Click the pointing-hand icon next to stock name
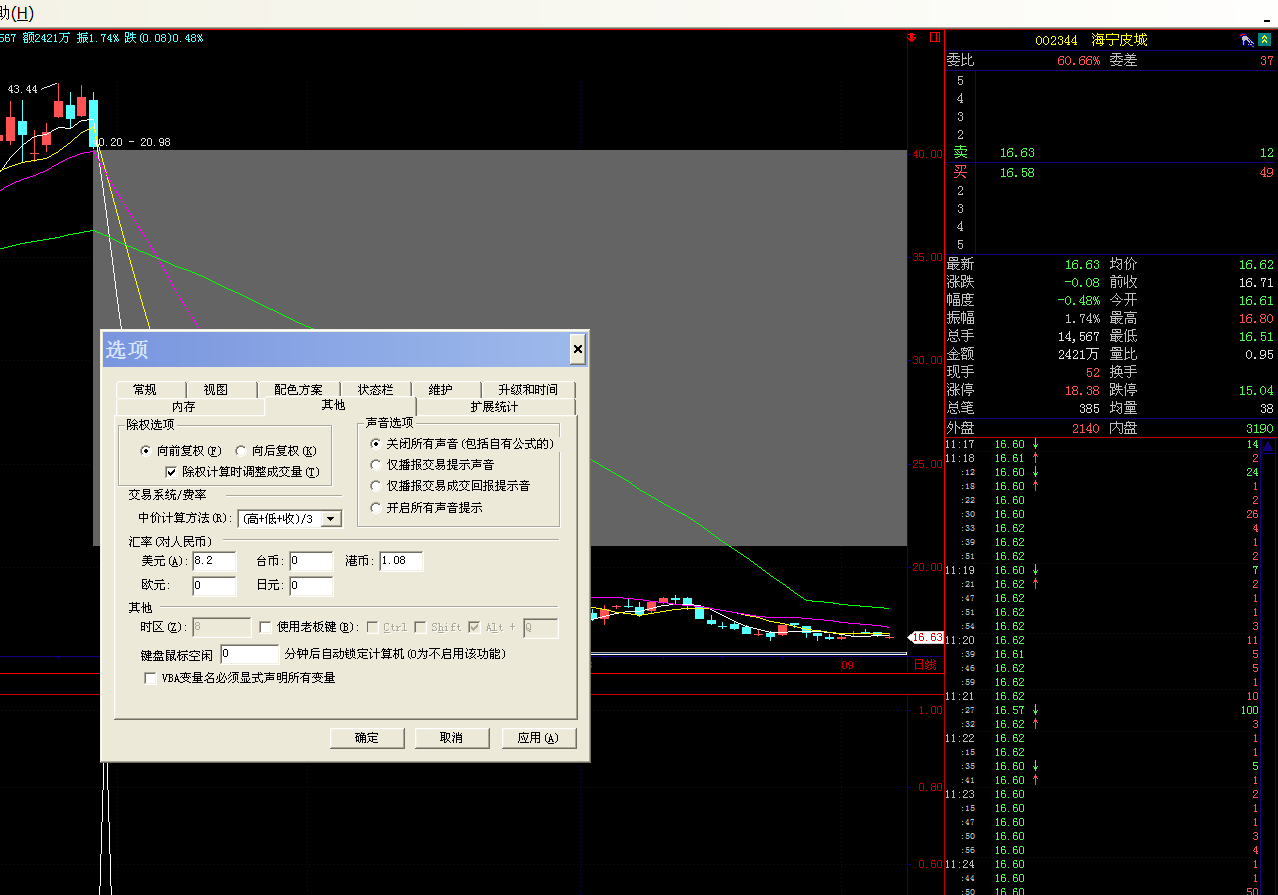Image resolution: width=1278 pixels, height=895 pixels. [1246, 40]
